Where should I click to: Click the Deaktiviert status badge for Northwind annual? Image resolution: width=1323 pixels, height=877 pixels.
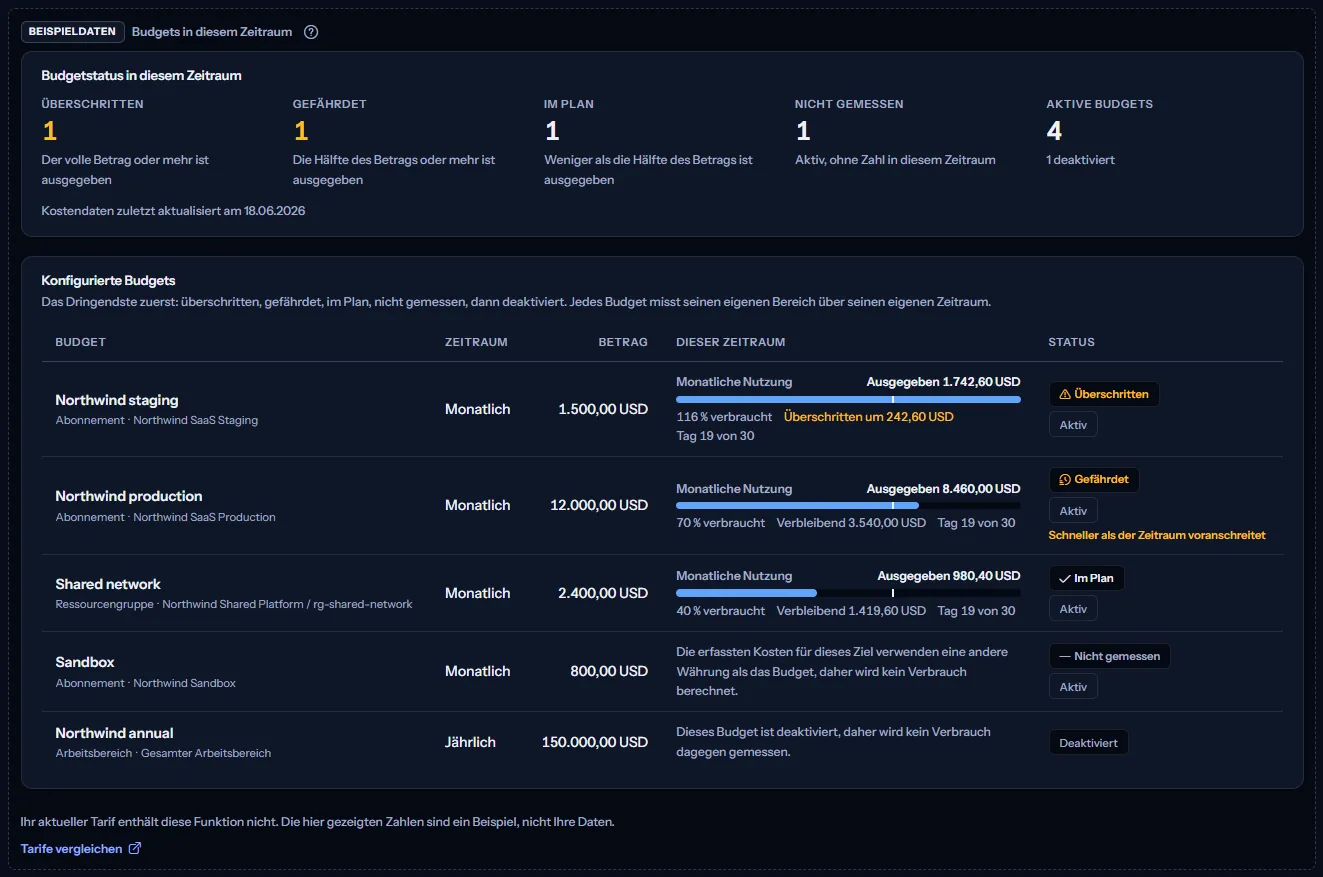1088,743
